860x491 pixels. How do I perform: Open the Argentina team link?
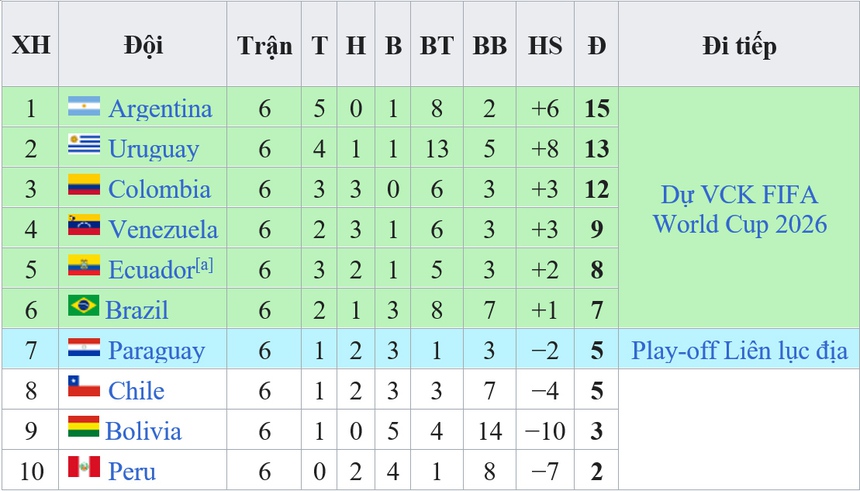click(x=160, y=108)
